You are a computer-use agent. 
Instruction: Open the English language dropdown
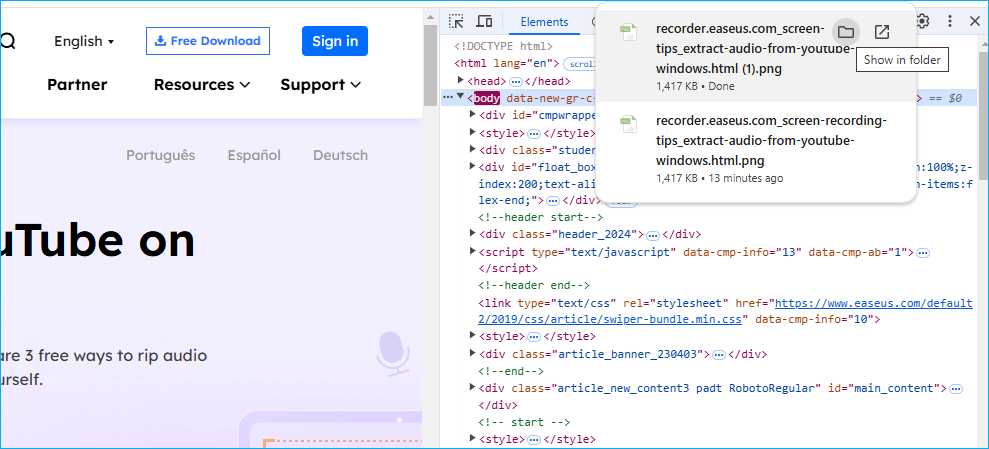tap(84, 41)
